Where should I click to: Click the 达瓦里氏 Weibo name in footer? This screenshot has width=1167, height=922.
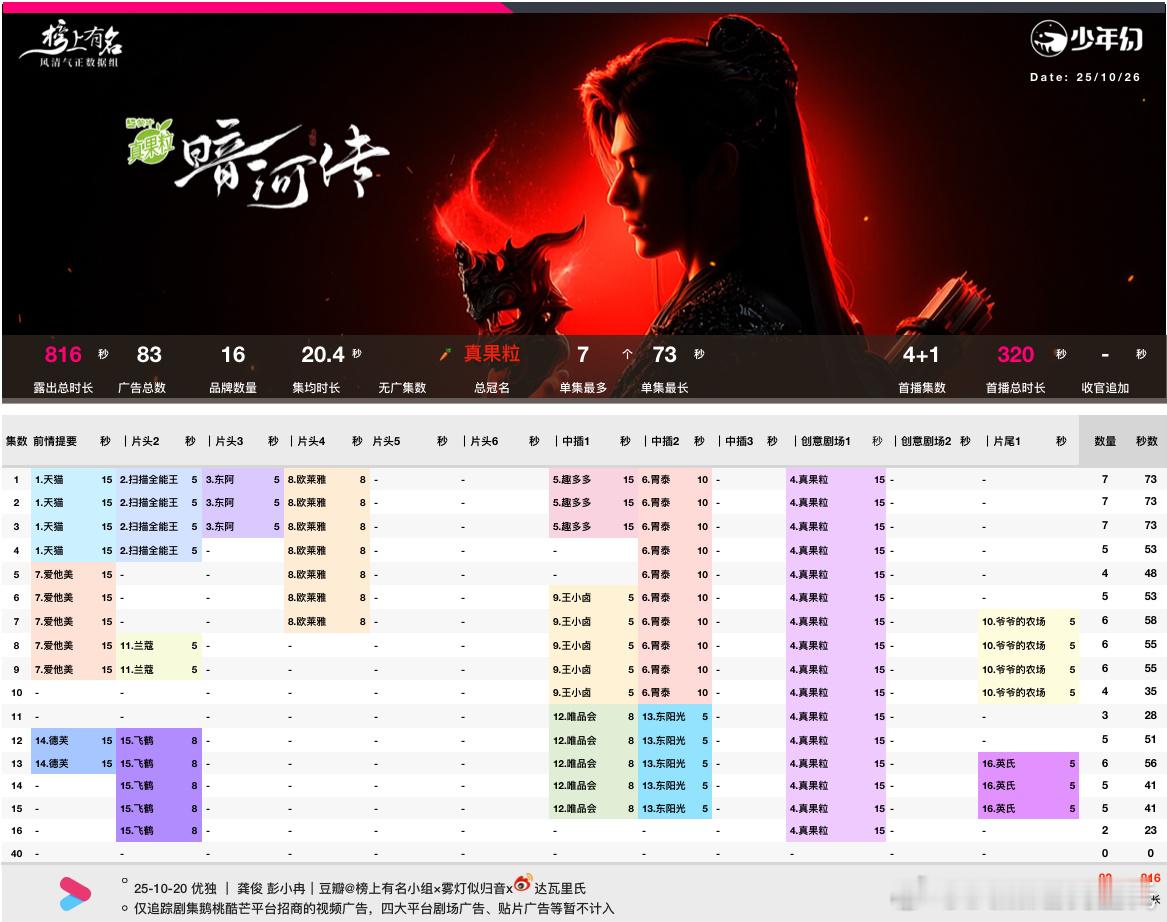pyautogui.click(x=560, y=888)
